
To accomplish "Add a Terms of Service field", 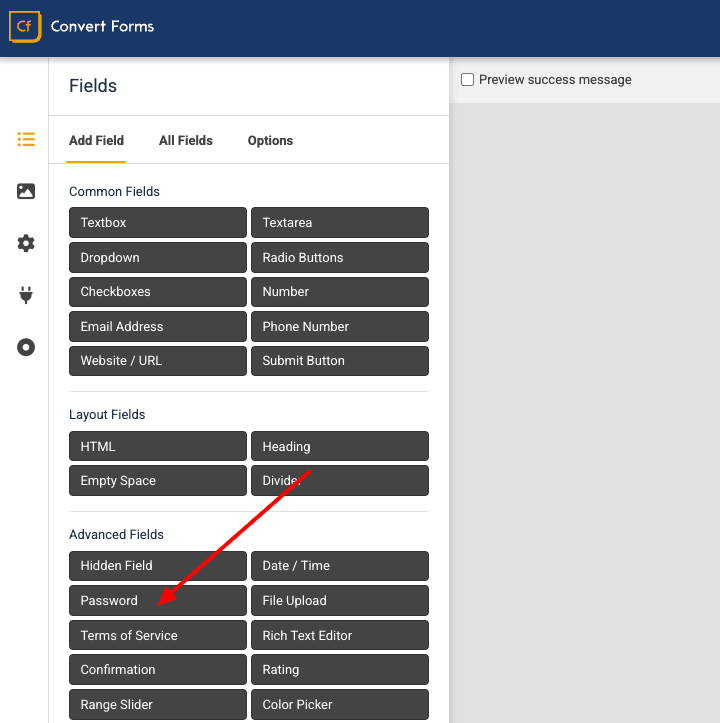I will coord(157,635).
